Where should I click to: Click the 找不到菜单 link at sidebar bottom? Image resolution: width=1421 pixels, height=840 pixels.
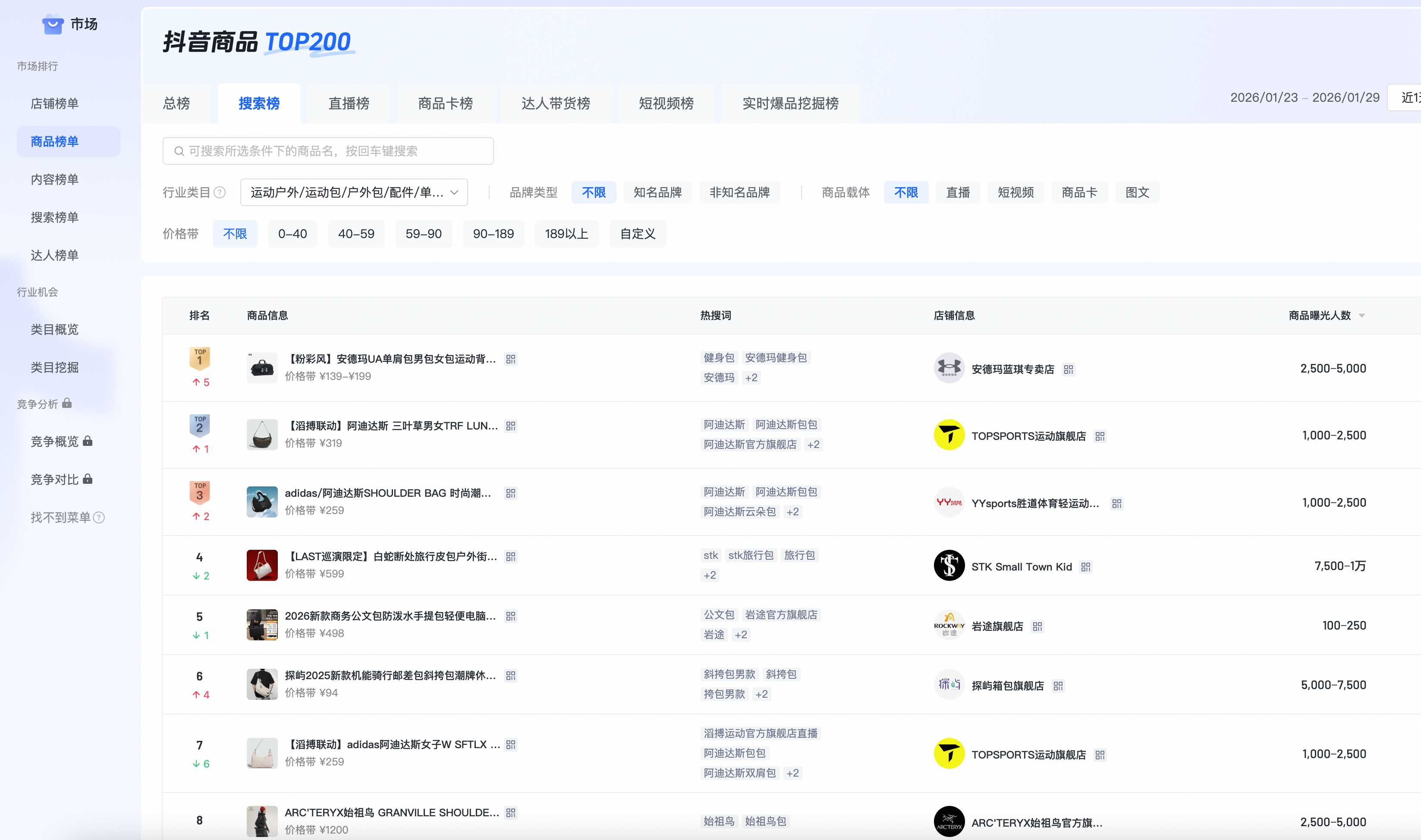point(61,517)
